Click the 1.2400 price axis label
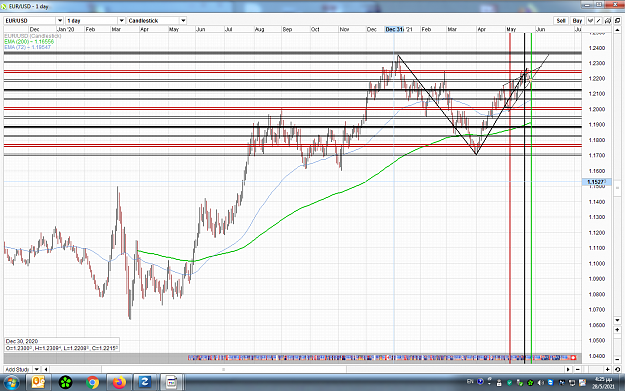 [x=597, y=48]
